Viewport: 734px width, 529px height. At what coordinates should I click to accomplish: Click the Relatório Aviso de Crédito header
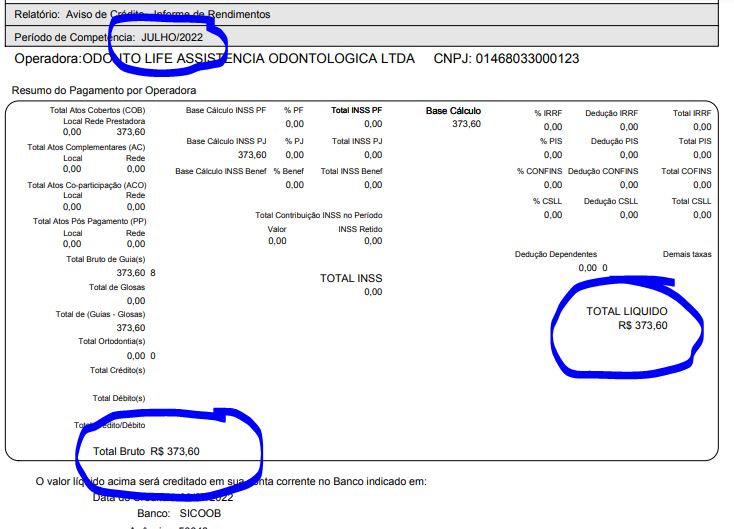coord(142,14)
